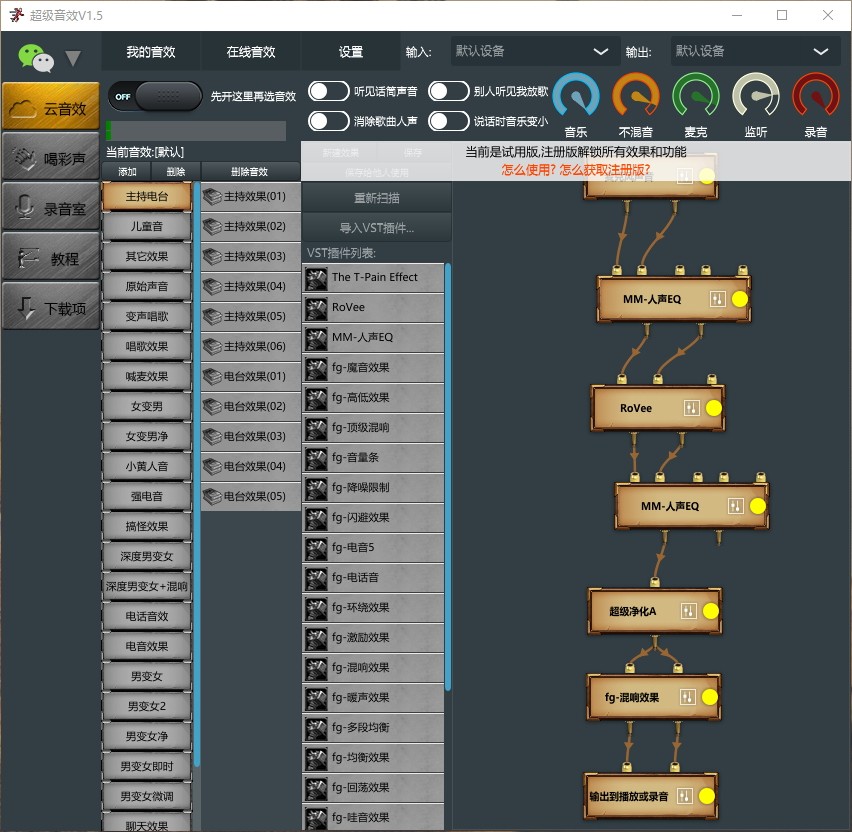Select the 男变女 category
This screenshot has width=852, height=832.
[x=147, y=676]
